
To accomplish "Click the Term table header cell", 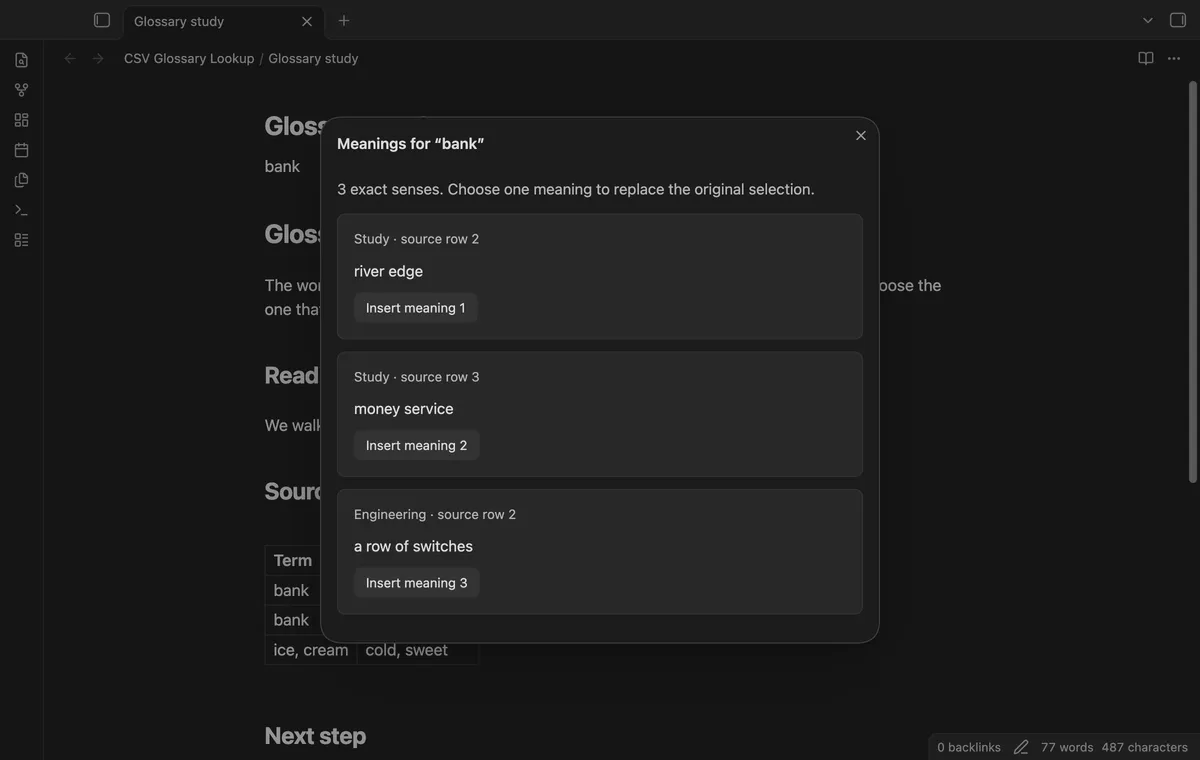I will pyautogui.click(x=292, y=560).
